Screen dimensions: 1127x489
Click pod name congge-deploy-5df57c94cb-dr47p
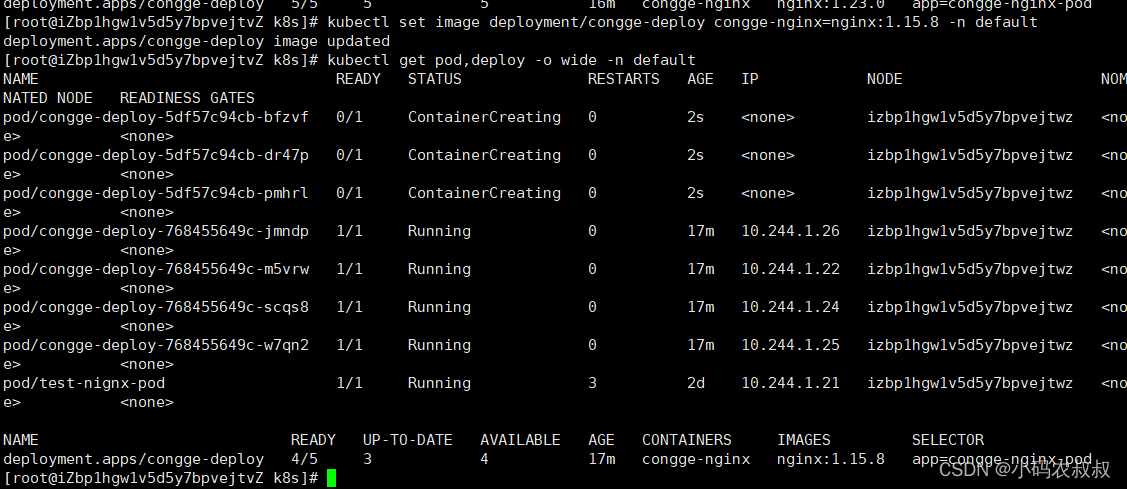click(156, 155)
